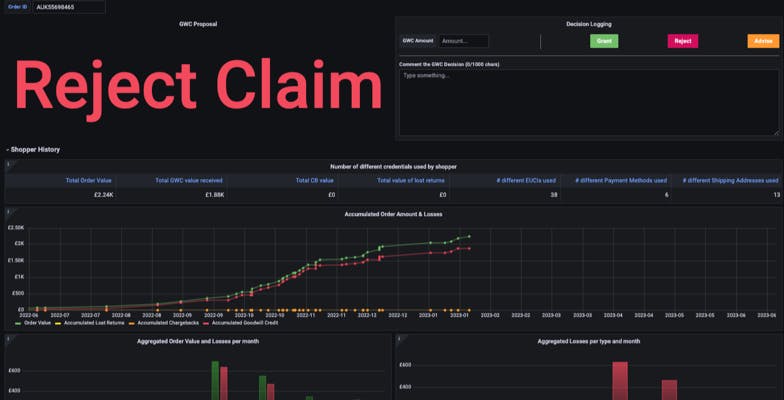This screenshot has height=400, width=784.
Task: Click the 'GWC Amount' label
Action: [x=418, y=41]
